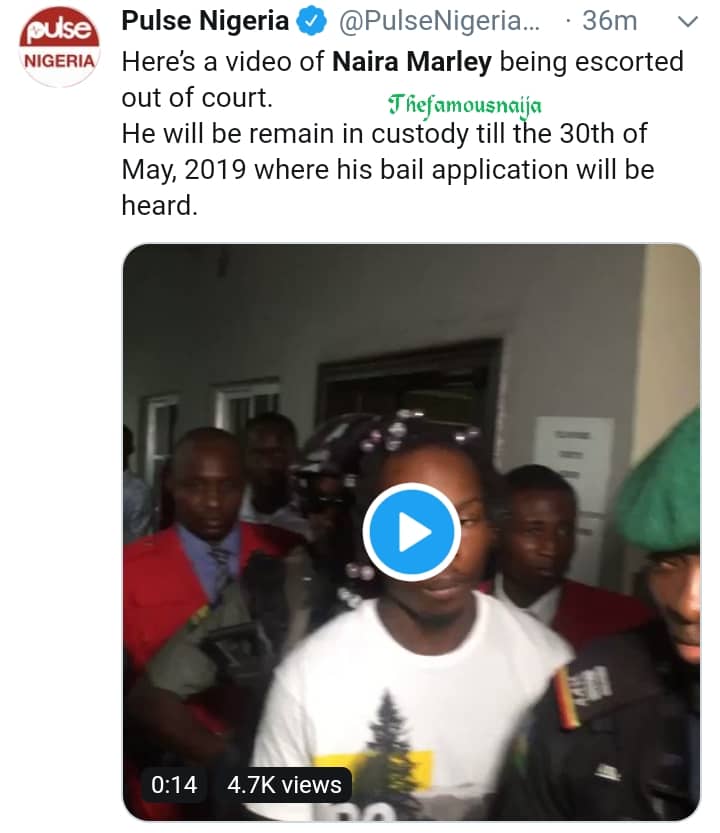720x833 pixels.
Task: Click the dark doorway in video background
Action: tap(408, 377)
